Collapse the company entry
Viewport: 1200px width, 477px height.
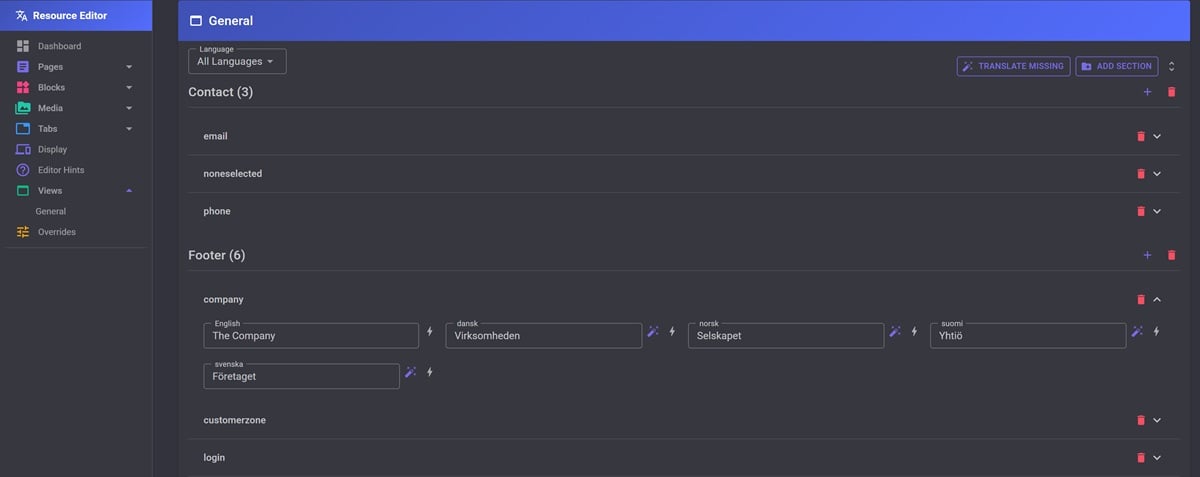tap(1157, 300)
